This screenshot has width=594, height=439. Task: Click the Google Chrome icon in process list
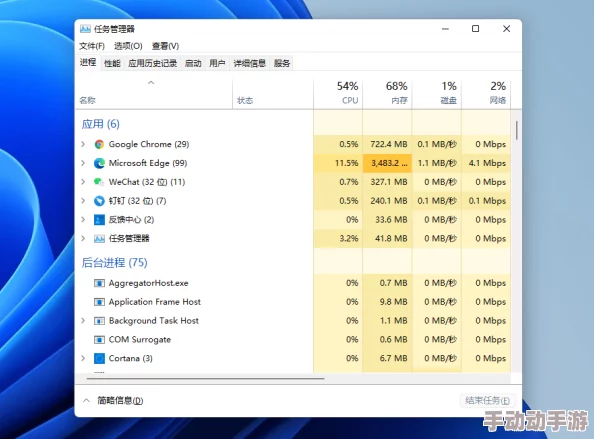tap(99, 144)
